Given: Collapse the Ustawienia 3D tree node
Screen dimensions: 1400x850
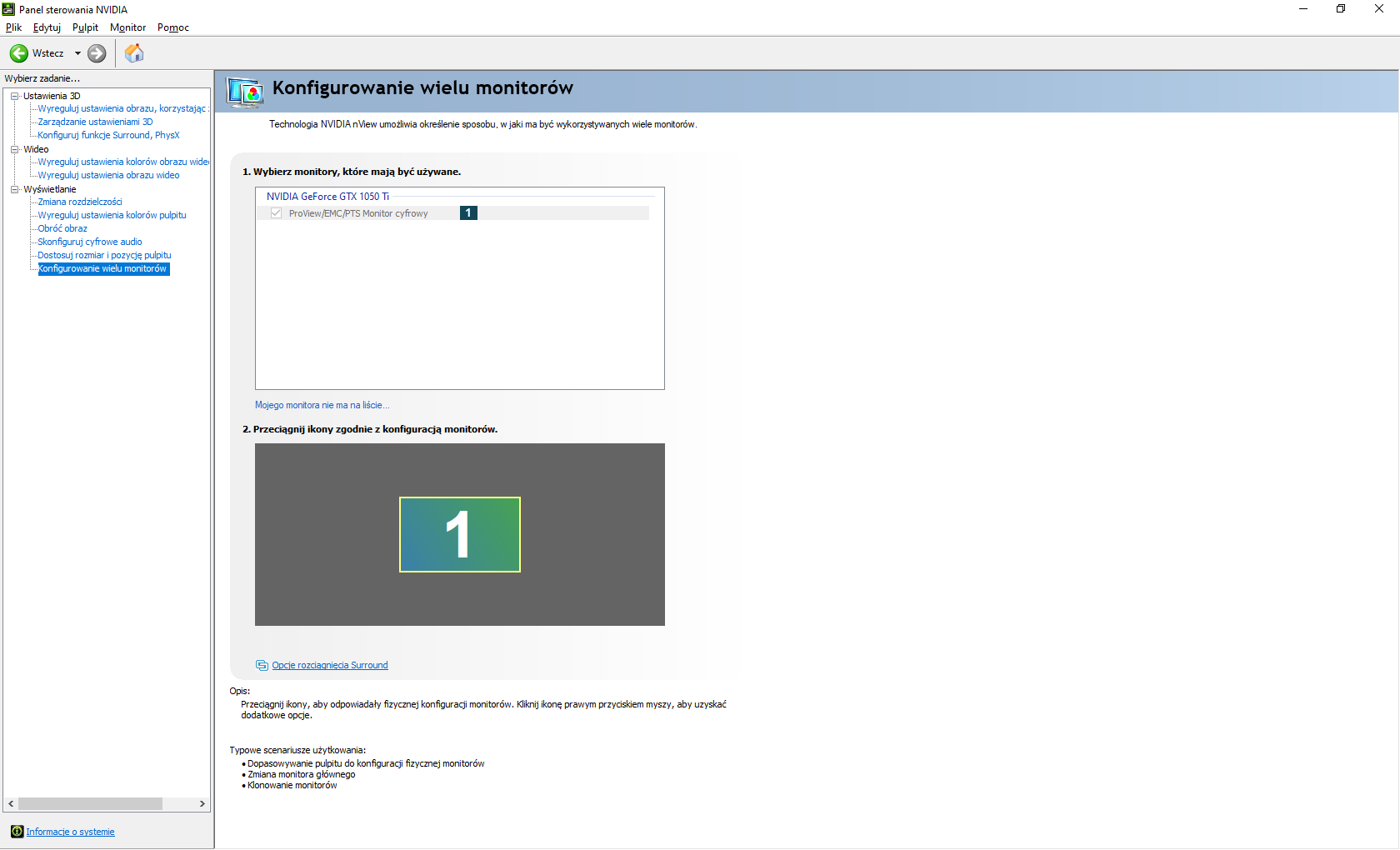Looking at the screenshot, I should tap(14, 96).
